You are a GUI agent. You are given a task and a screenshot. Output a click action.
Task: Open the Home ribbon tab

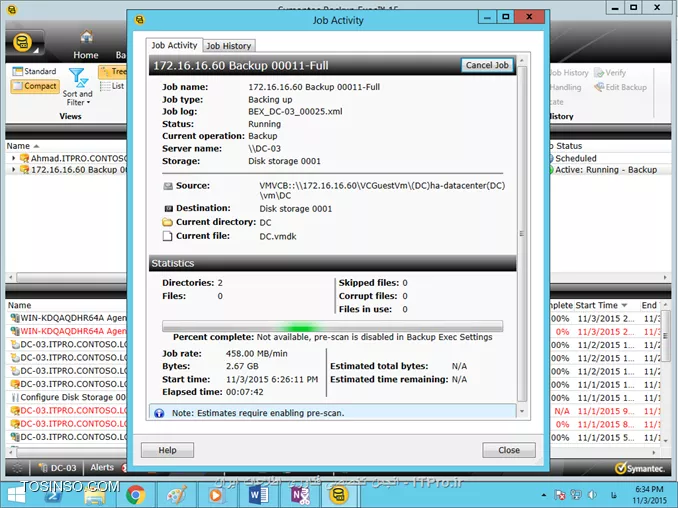pos(86,45)
